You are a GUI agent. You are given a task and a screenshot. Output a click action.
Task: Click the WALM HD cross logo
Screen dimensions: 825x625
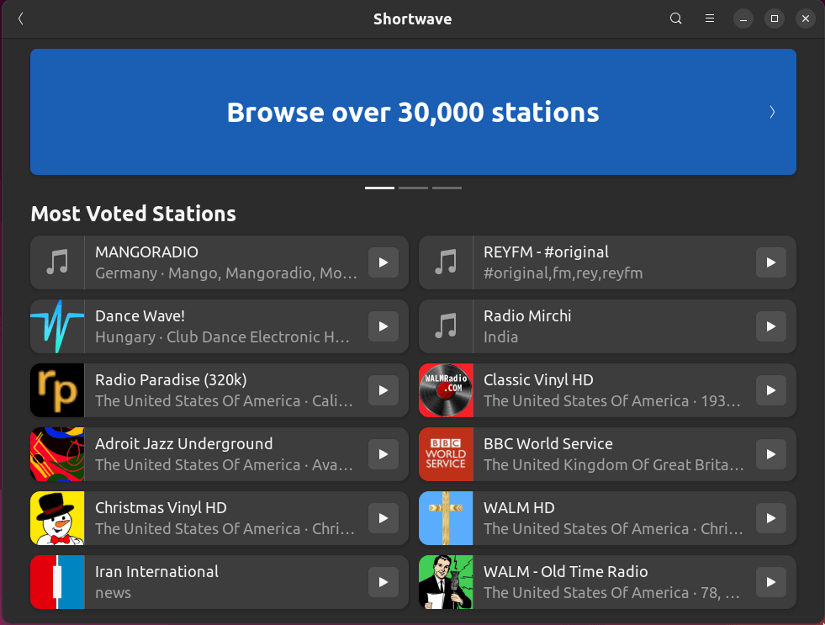tap(446, 518)
